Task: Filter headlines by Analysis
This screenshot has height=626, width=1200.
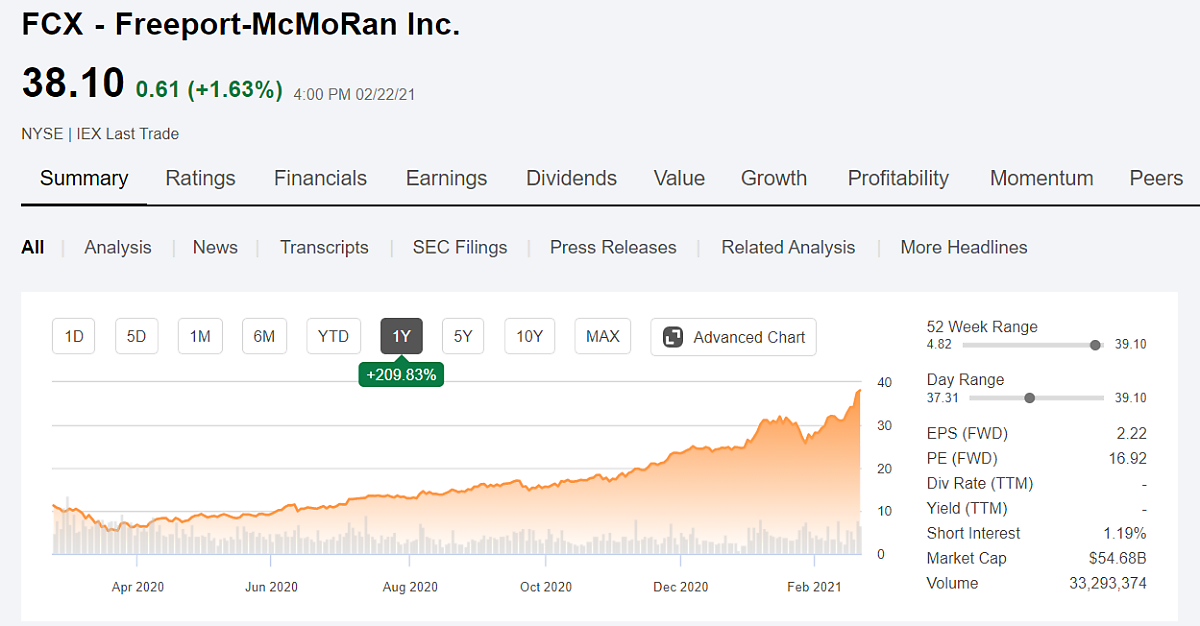Action: tap(118, 247)
